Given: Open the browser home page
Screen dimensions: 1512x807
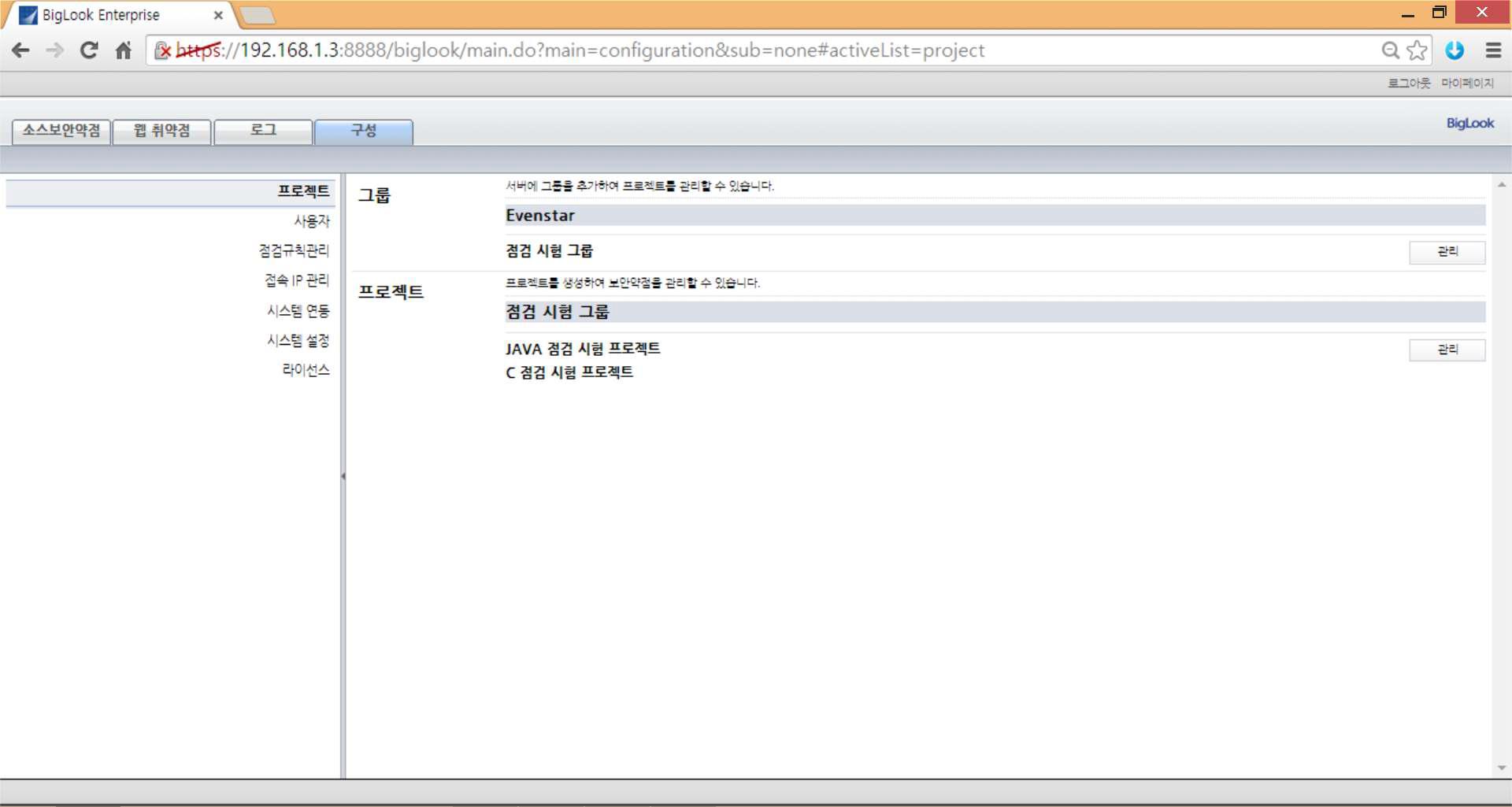Looking at the screenshot, I should coord(124,50).
